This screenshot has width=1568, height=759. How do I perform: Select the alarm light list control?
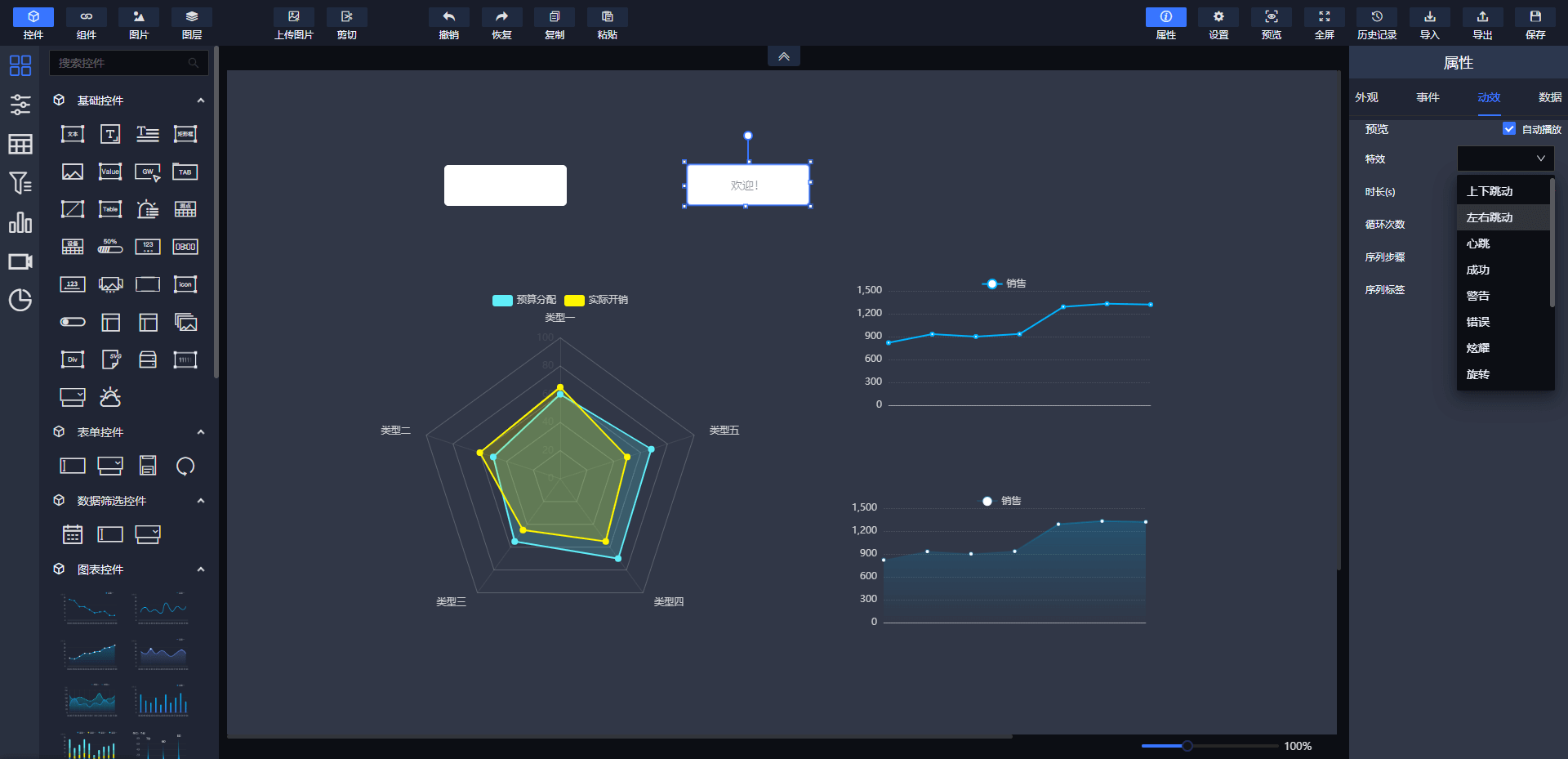148,209
